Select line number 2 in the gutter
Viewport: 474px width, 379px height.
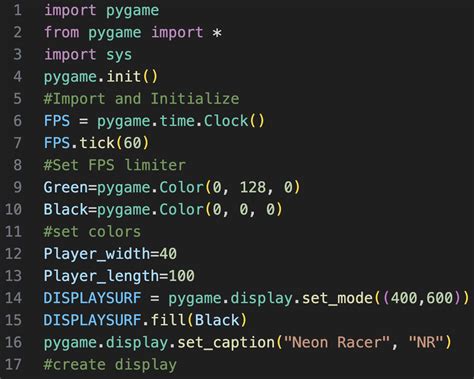[18, 32]
